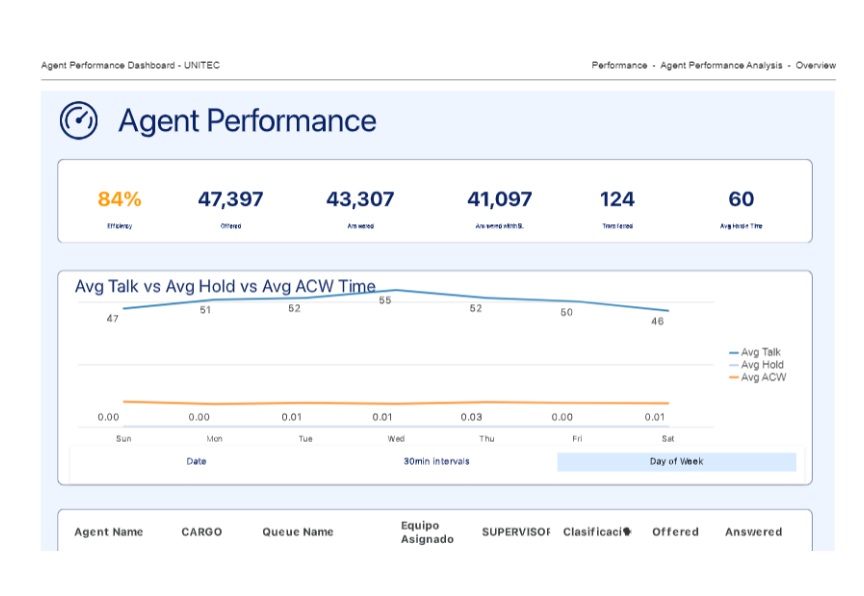The height and width of the screenshot is (596, 864).
Task: Toggle the Avg ACW series in legend
Action: coord(762,378)
